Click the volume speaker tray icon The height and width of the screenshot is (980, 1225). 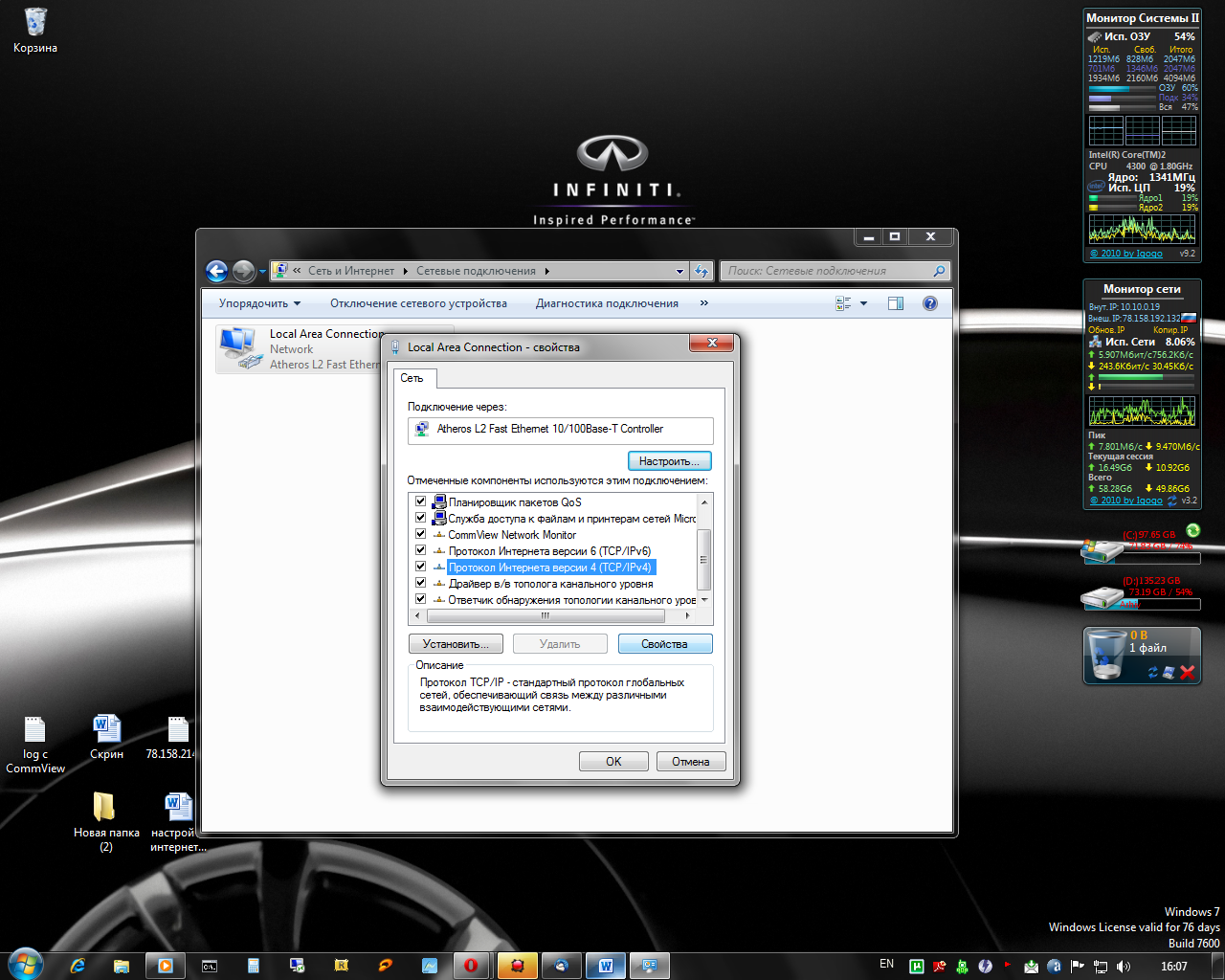pyautogui.click(x=1124, y=967)
